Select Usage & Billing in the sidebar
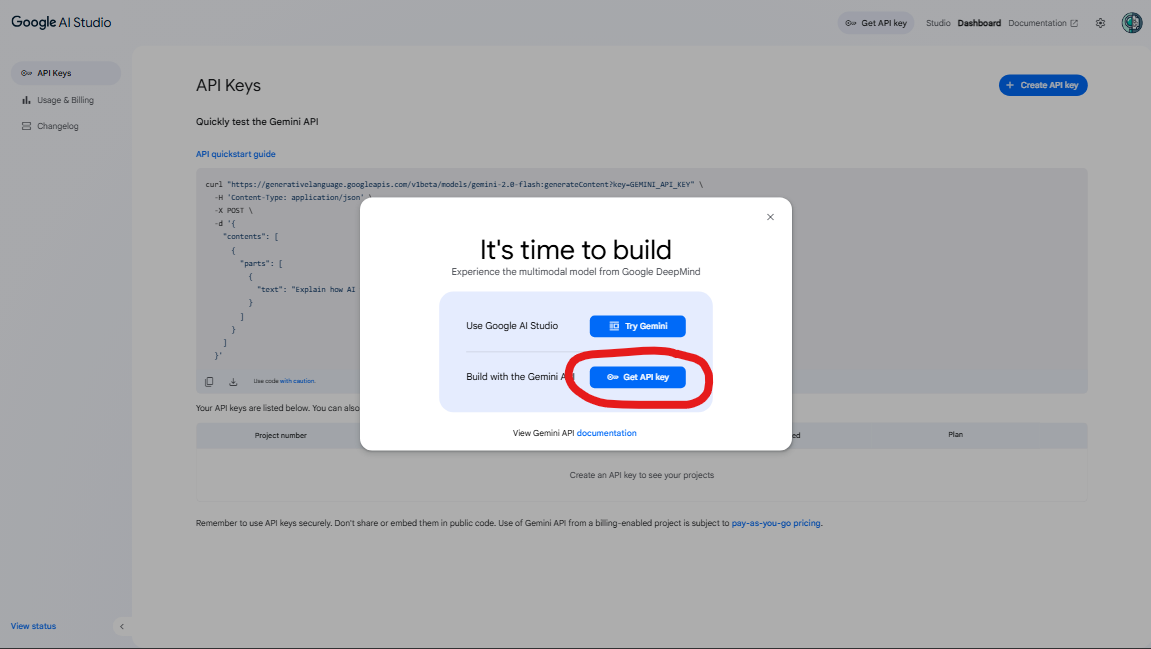Image resolution: width=1151 pixels, height=649 pixels. pos(65,100)
